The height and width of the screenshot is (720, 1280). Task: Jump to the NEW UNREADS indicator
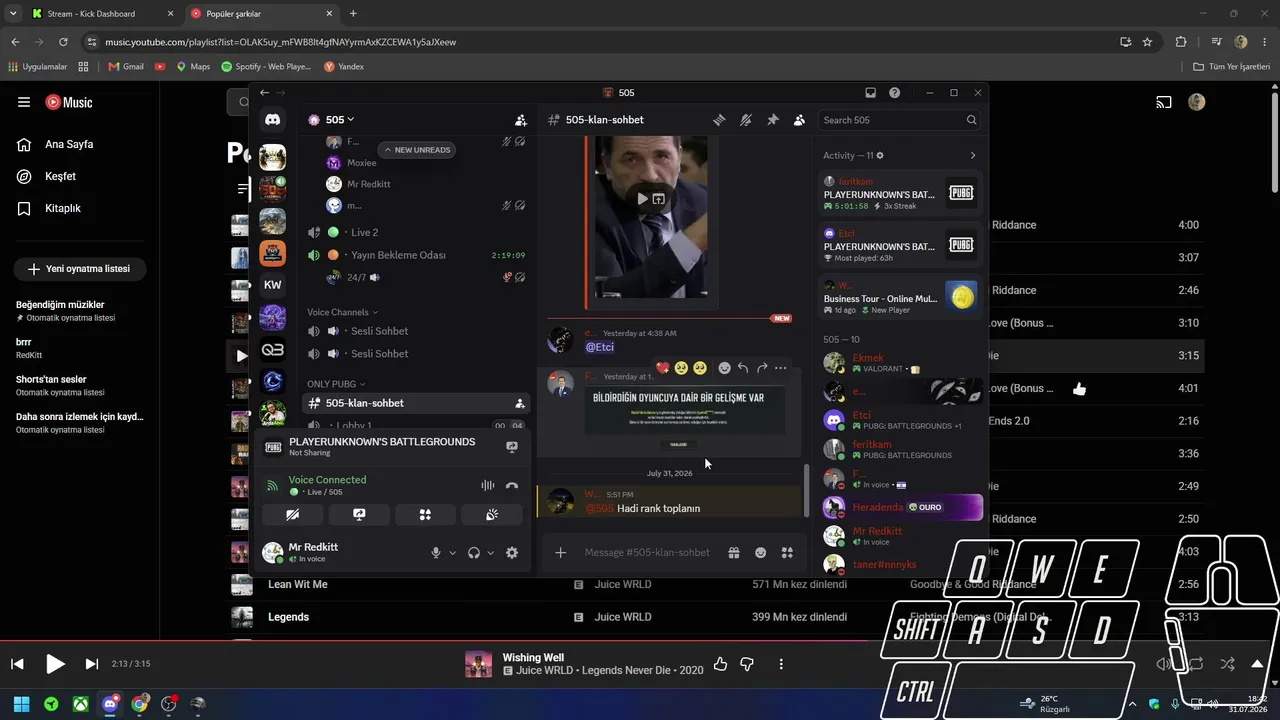(x=417, y=150)
